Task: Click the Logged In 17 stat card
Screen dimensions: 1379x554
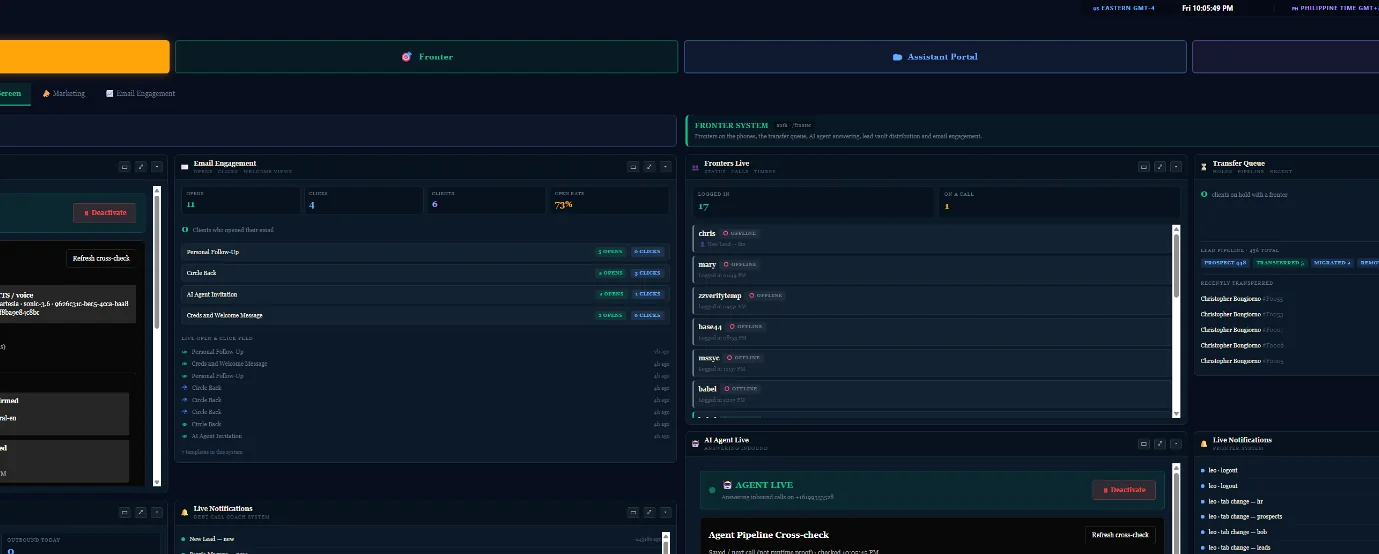Action: pos(814,202)
